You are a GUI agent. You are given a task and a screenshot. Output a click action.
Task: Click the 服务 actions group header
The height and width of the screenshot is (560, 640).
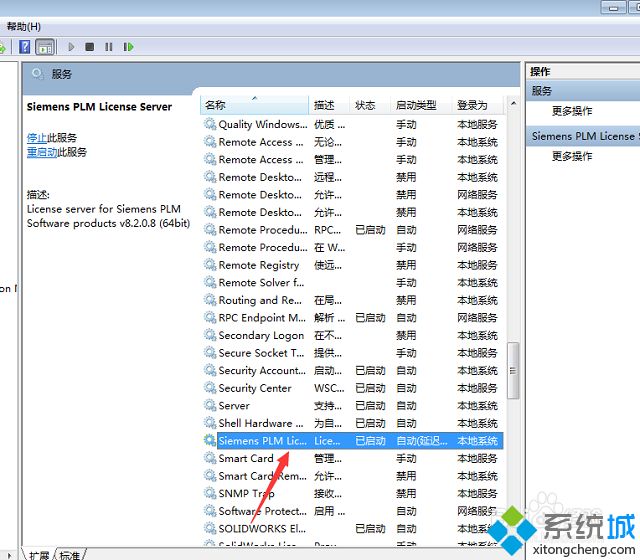[583, 91]
